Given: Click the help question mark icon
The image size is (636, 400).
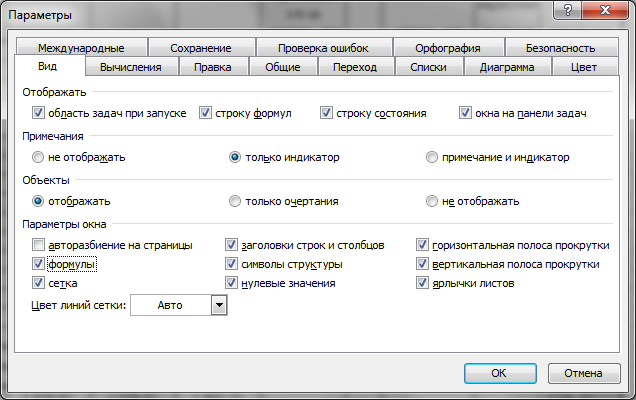Looking at the screenshot, I should [567, 12].
